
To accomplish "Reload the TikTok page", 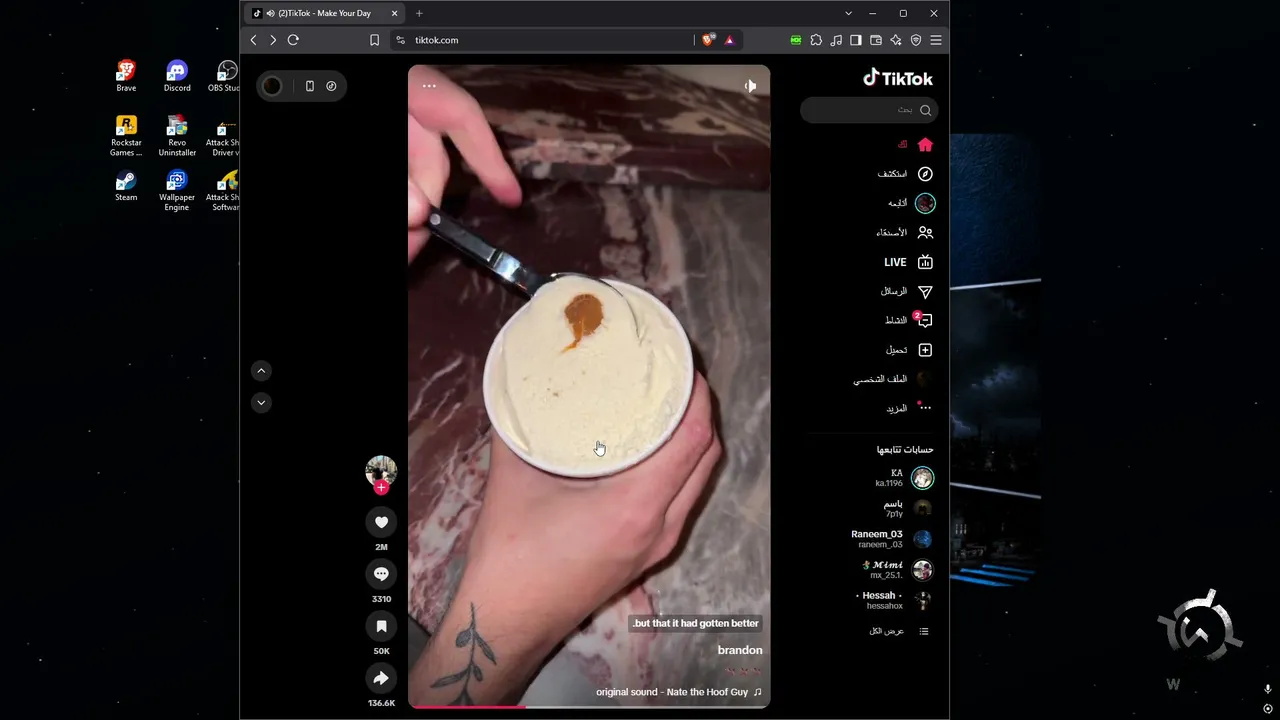I will coord(293,40).
